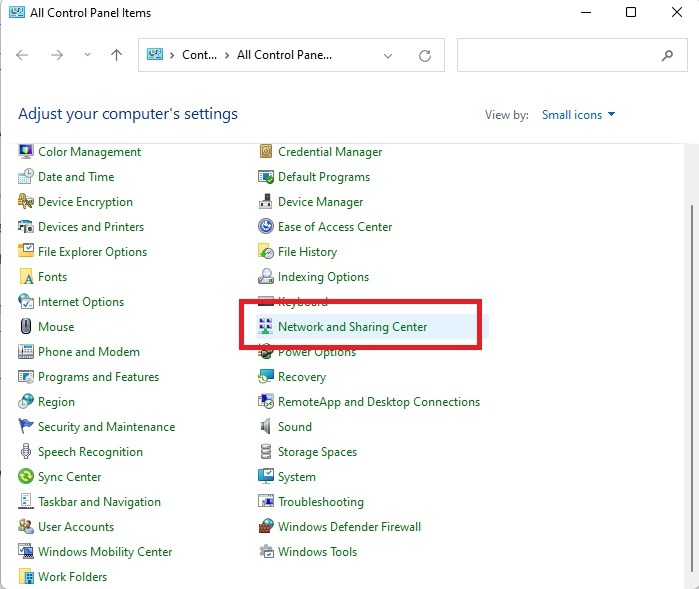Click the Security and Maintenance flag icon
The image size is (699, 589).
pos(26,426)
